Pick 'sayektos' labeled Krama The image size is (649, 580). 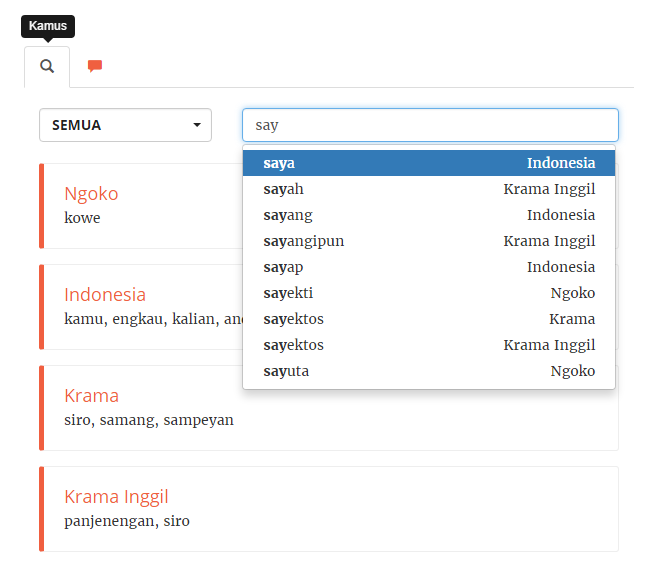pyautogui.click(x=429, y=319)
